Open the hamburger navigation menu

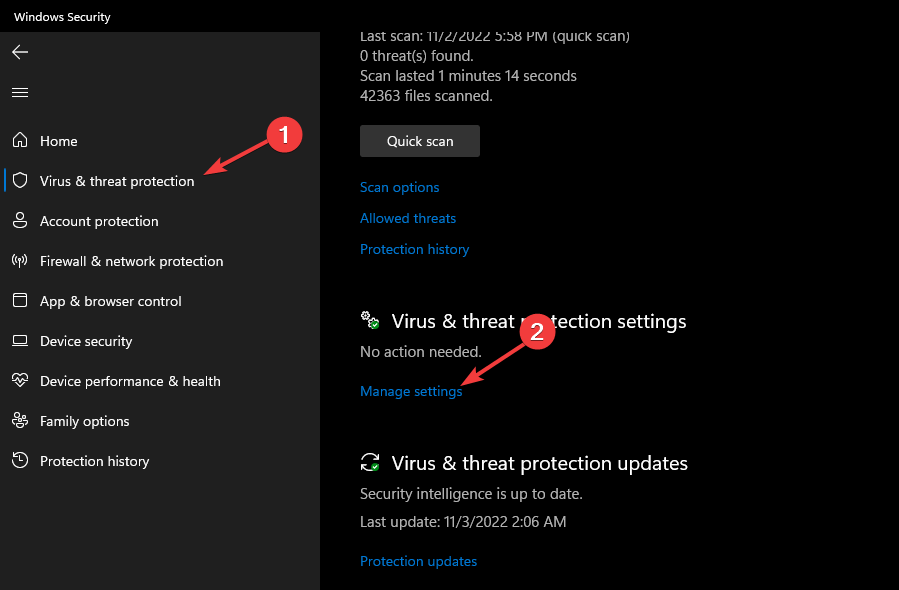(20, 92)
